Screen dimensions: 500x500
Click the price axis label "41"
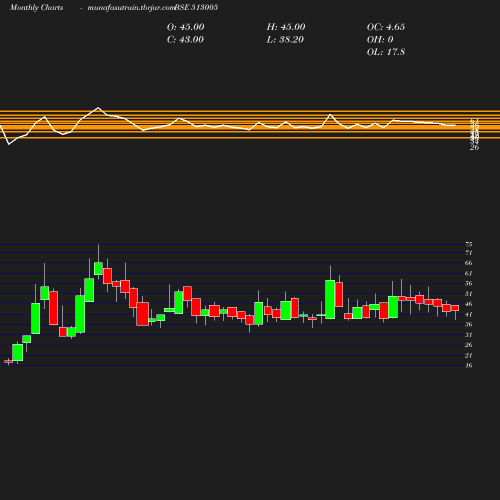[469, 315]
